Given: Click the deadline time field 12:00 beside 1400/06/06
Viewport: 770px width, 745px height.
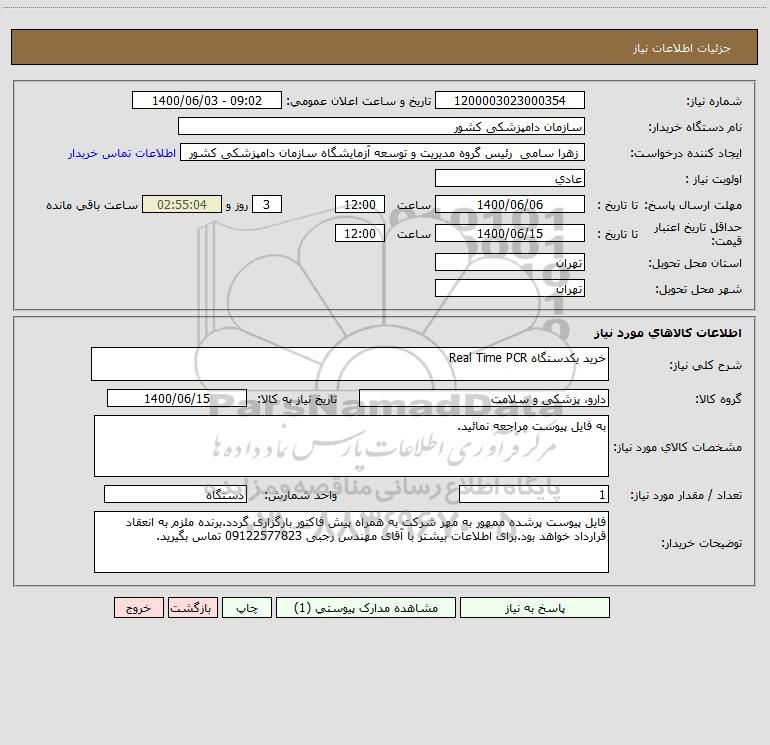Looking at the screenshot, I should point(359,204).
